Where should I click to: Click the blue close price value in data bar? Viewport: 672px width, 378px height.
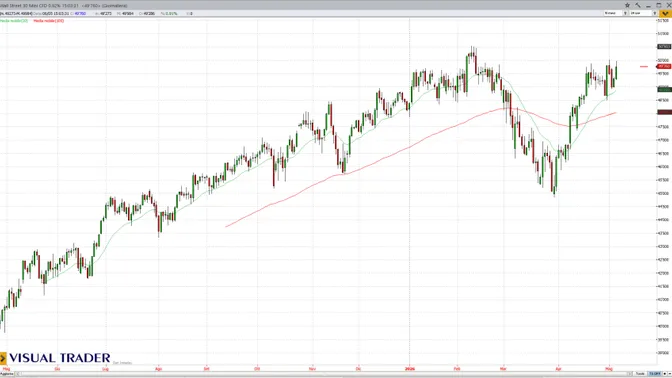click(x=80, y=14)
